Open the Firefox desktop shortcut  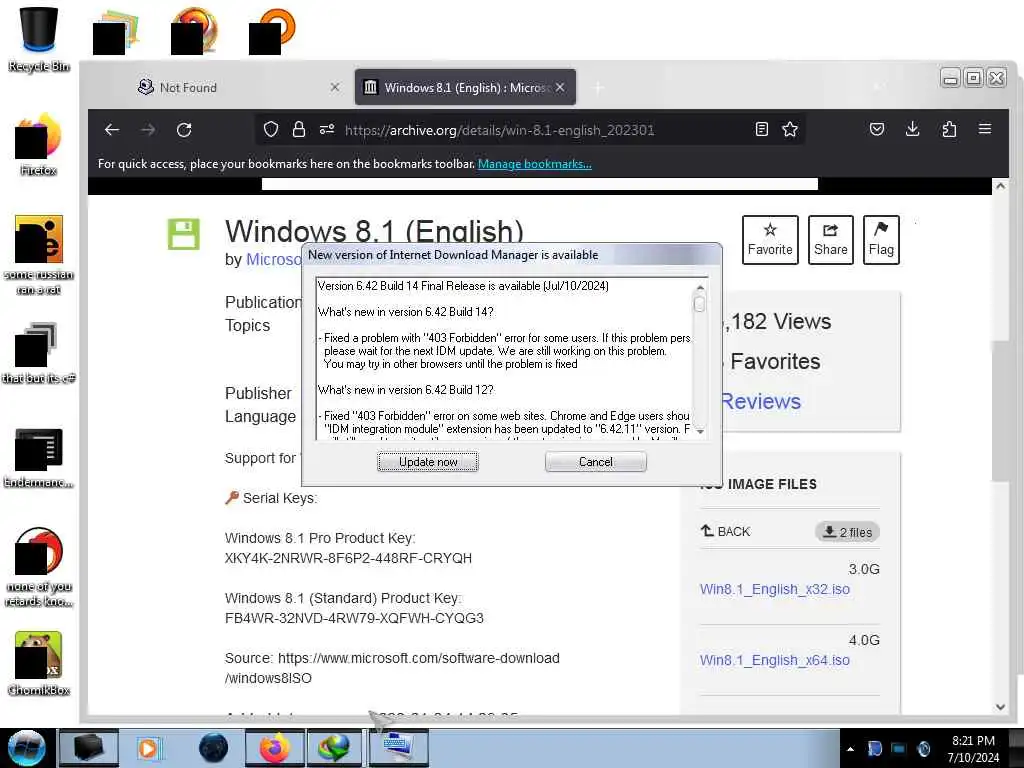click(x=39, y=144)
